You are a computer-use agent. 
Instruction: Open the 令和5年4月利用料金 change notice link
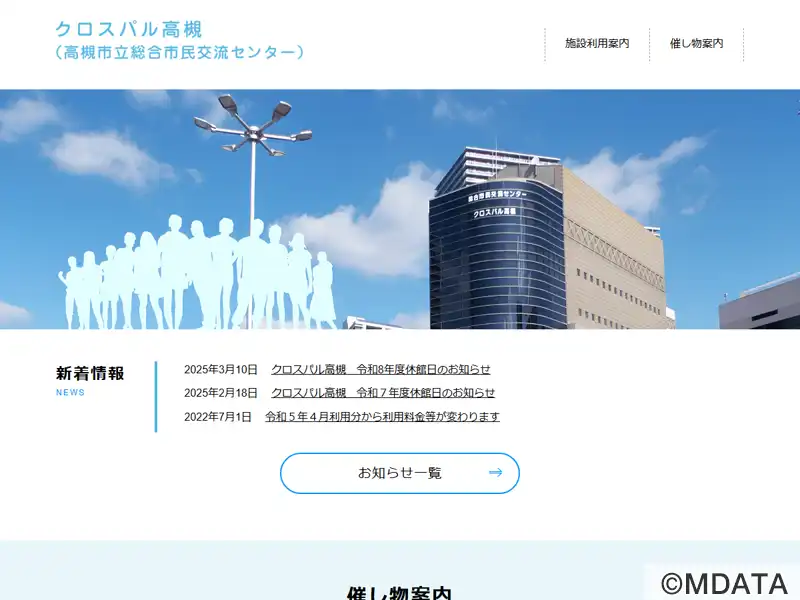tap(382, 417)
